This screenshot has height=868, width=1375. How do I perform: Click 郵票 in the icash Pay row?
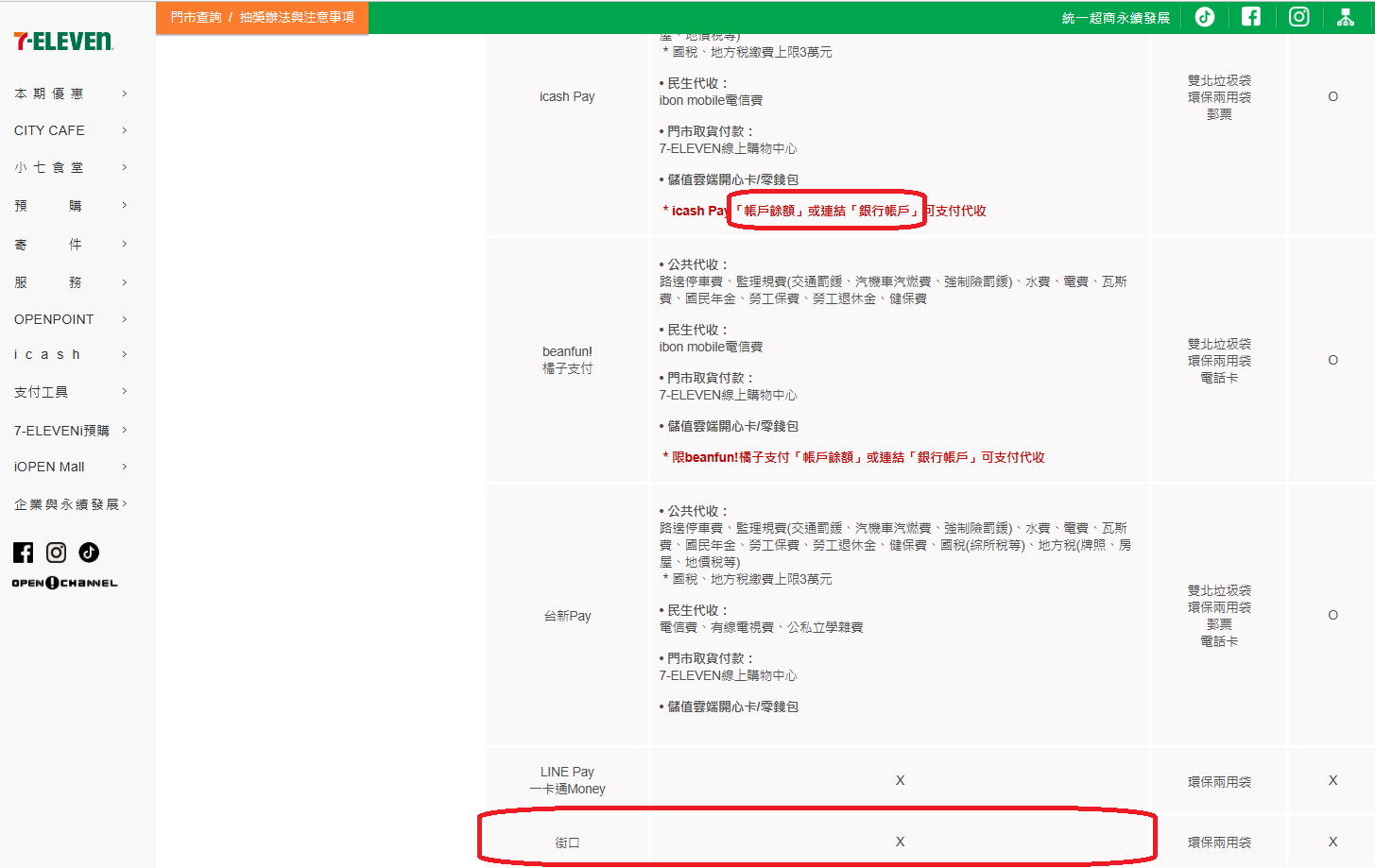(x=1219, y=114)
